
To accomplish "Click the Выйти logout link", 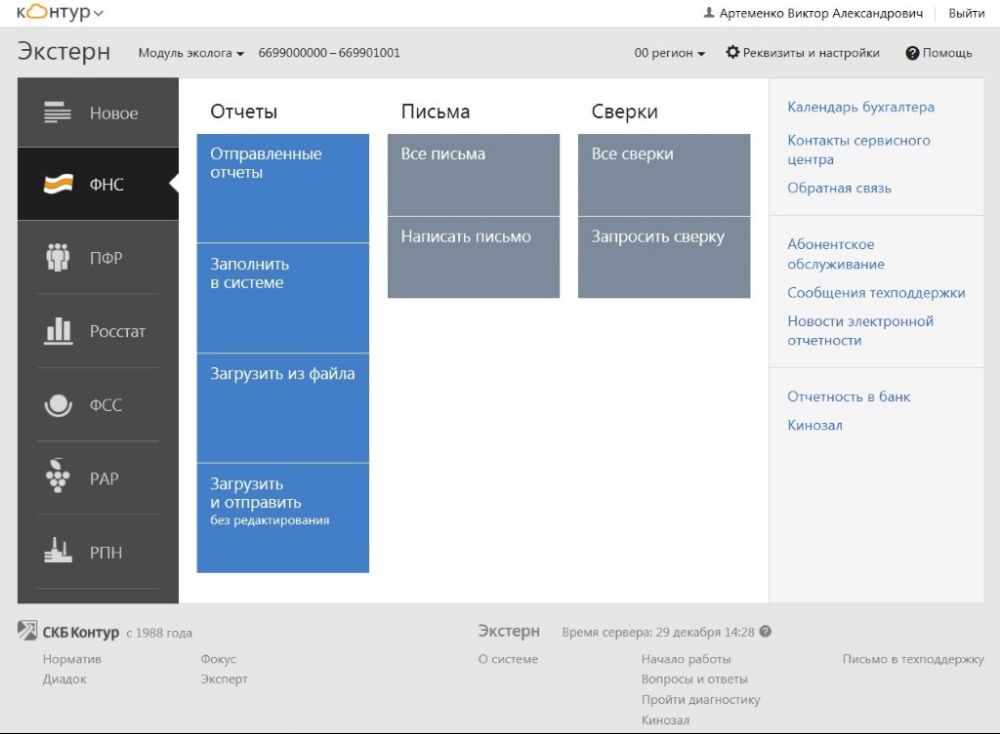I will click(x=966, y=13).
